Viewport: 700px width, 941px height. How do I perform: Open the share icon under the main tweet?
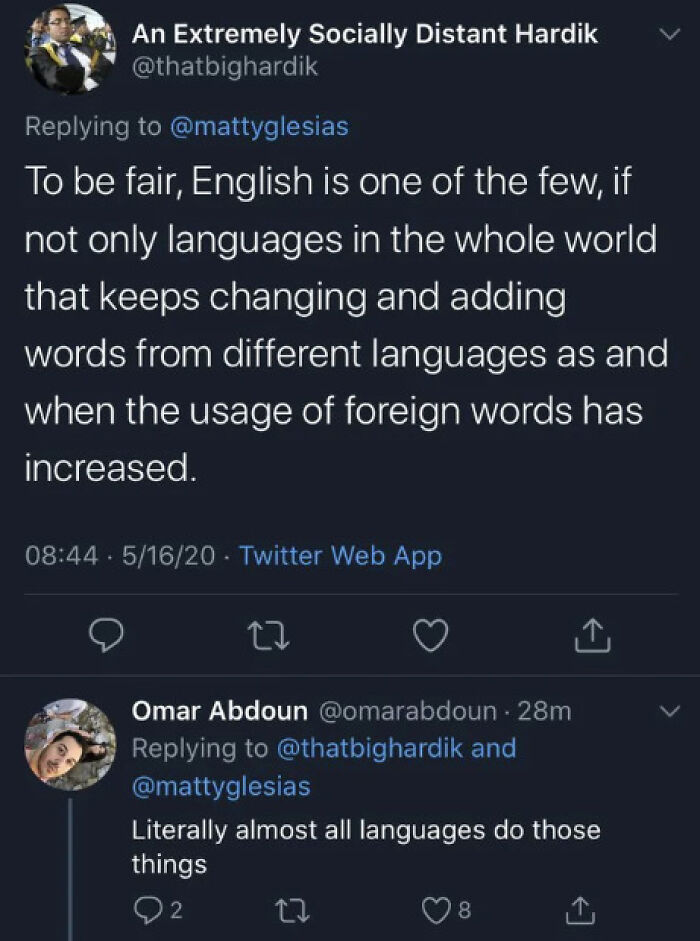pos(592,634)
